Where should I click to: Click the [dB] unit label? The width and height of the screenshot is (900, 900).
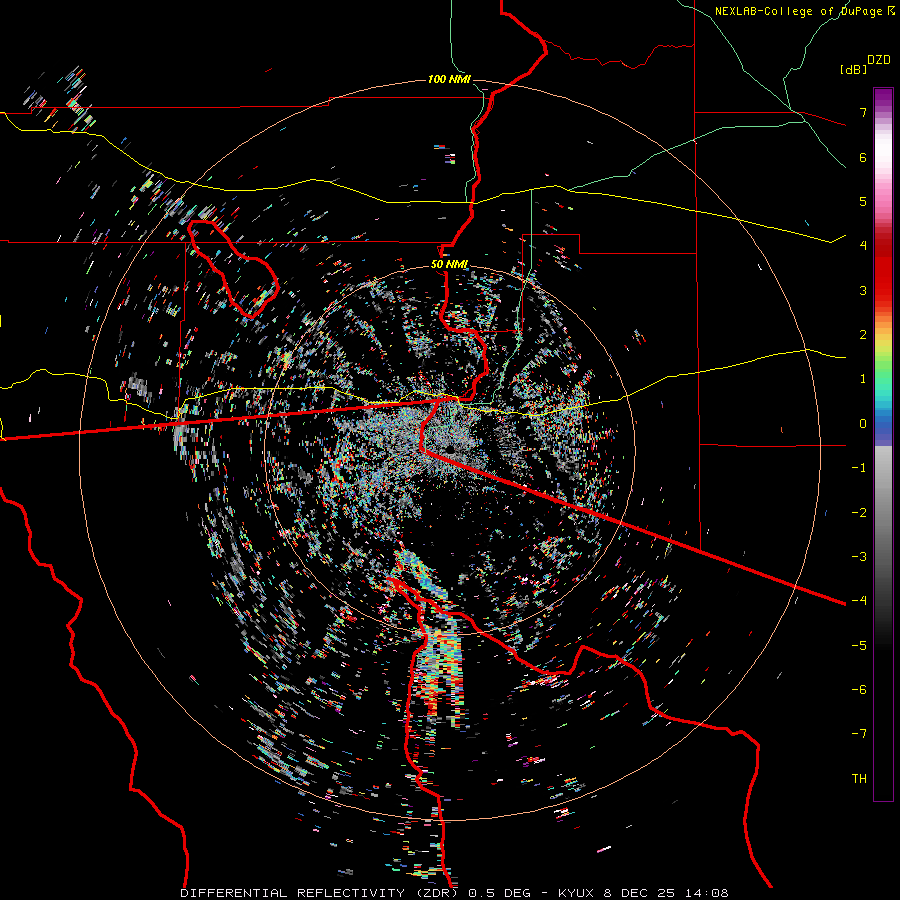point(854,70)
